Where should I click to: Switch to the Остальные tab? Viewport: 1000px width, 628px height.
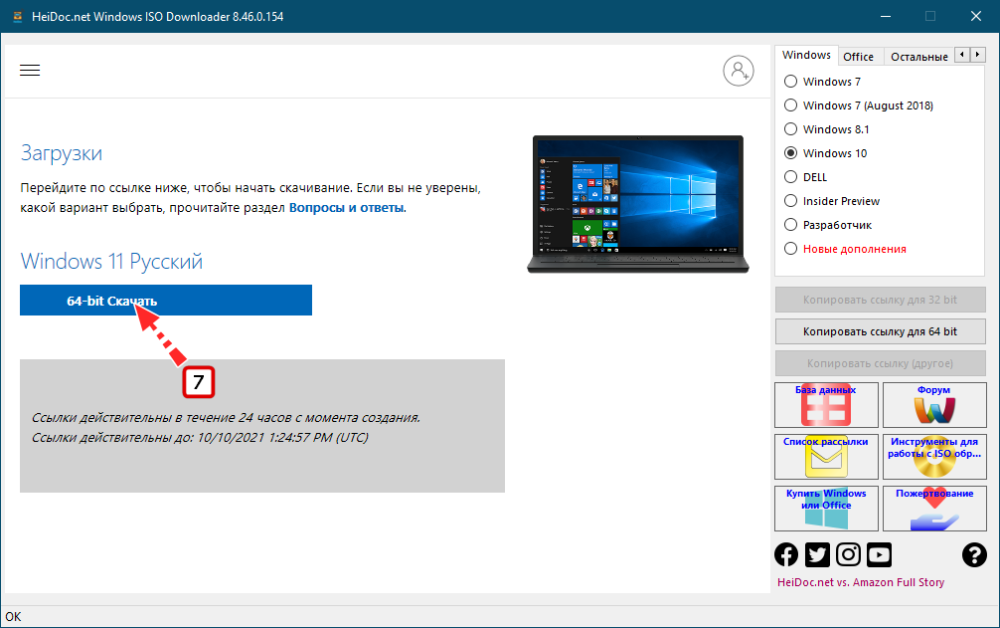(919, 57)
